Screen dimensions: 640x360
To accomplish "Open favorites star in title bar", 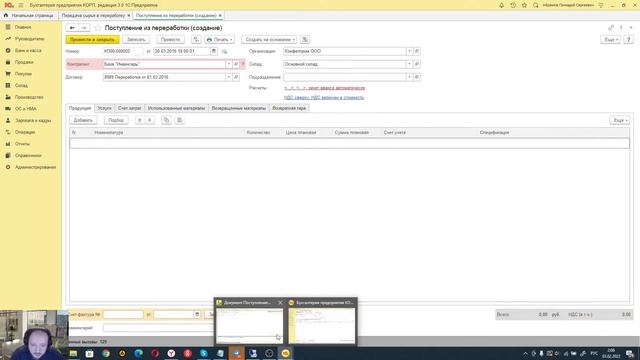I will click(524, 5).
